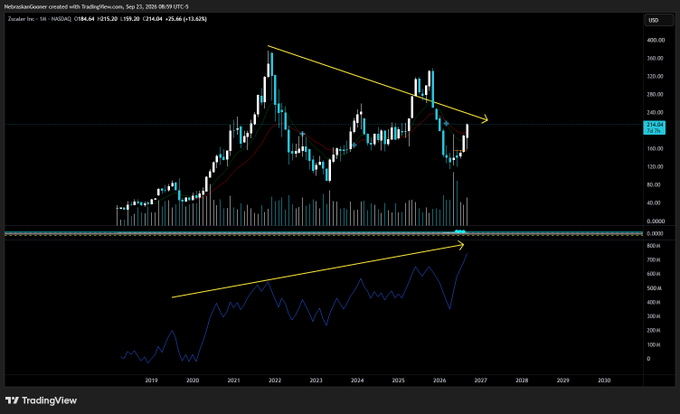Click the 800M indicator axis label
The image size is (680, 414).
pos(654,246)
